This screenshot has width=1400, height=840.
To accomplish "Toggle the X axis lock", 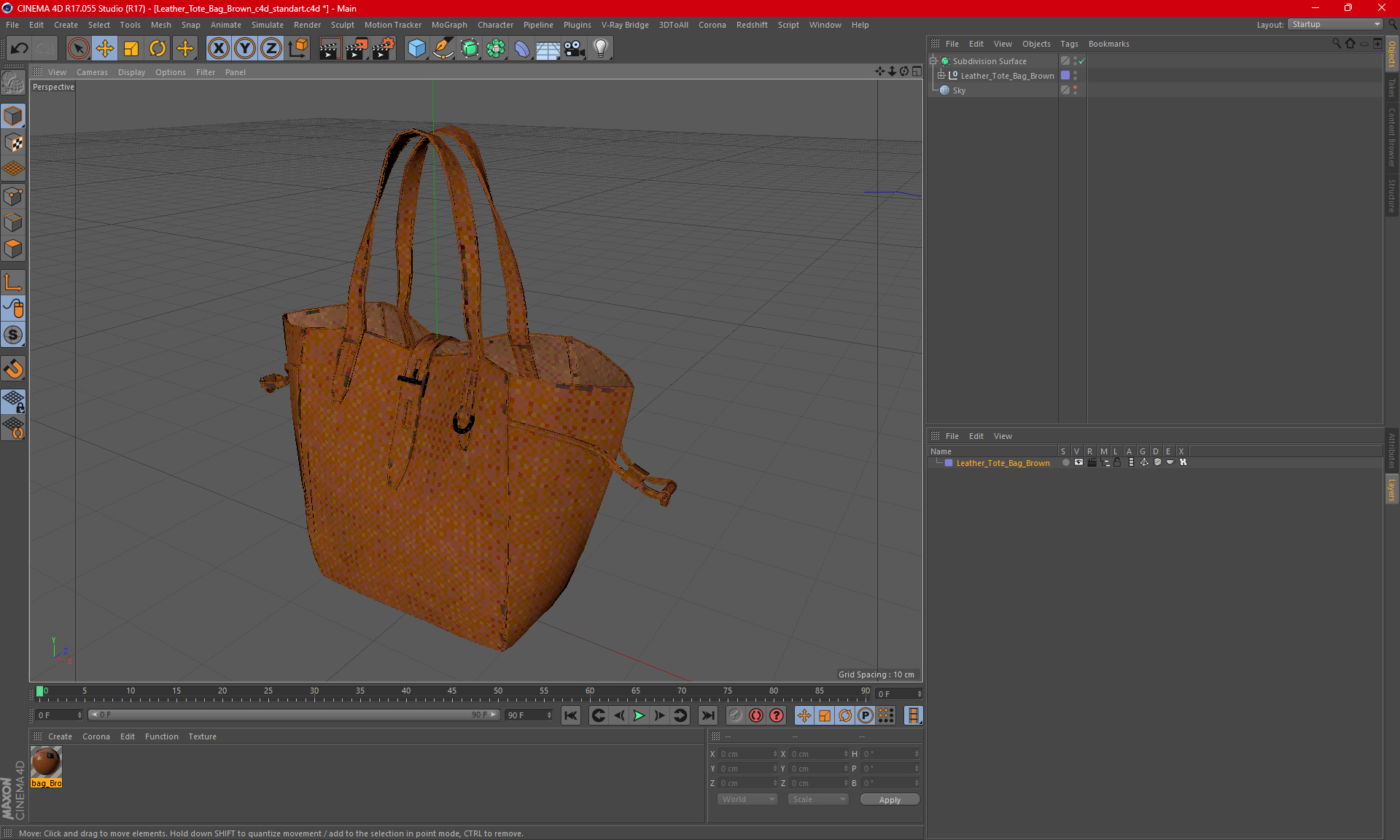I will pyautogui.click(x=218, y=48).
